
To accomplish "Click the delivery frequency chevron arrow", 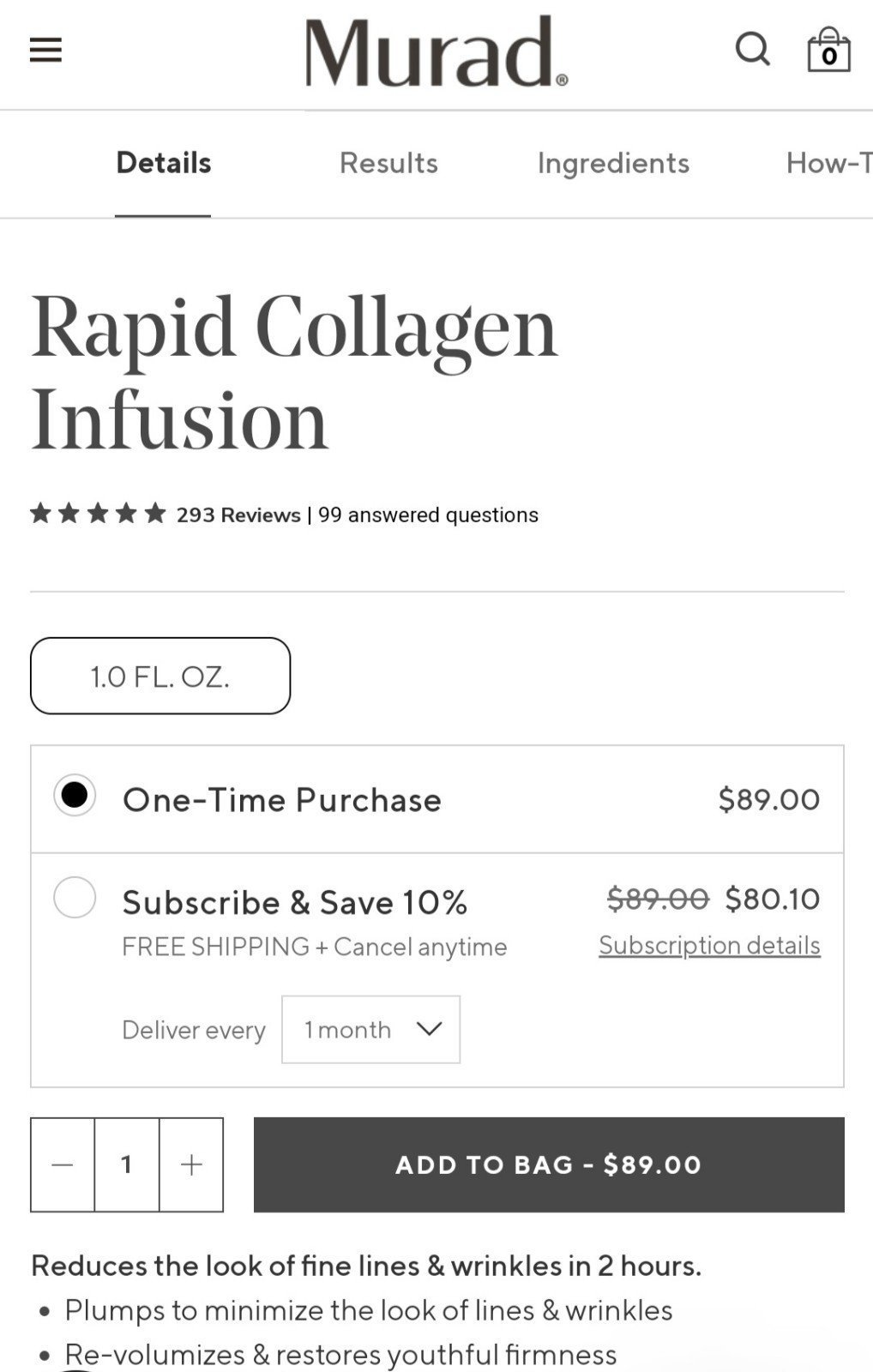I will pyautogui.click(x=429, y=1028).
